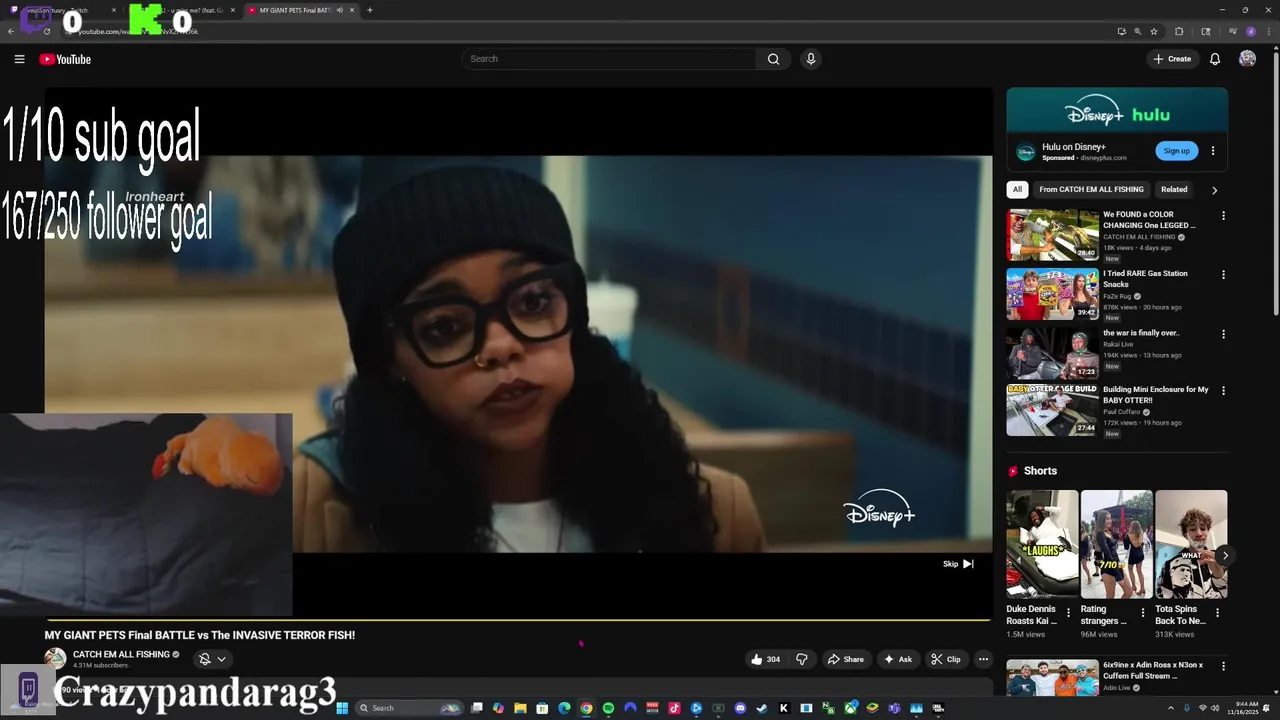Go back with the browser back arrow
Screen dimensions: 1280x720
[x=11, y=31]
